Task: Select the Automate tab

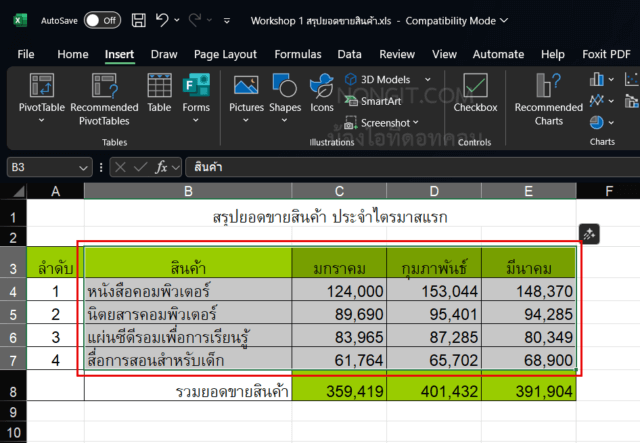Action: 498,54
